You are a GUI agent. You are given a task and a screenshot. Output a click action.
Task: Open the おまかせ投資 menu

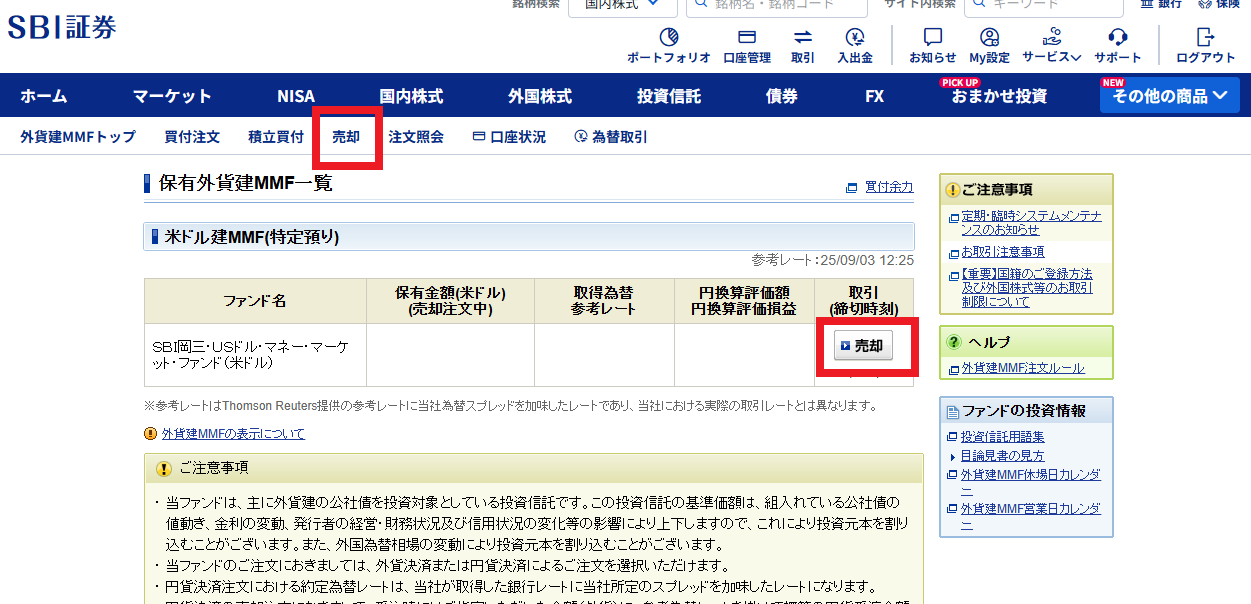pyautogui.click(x=1000, y=96)
